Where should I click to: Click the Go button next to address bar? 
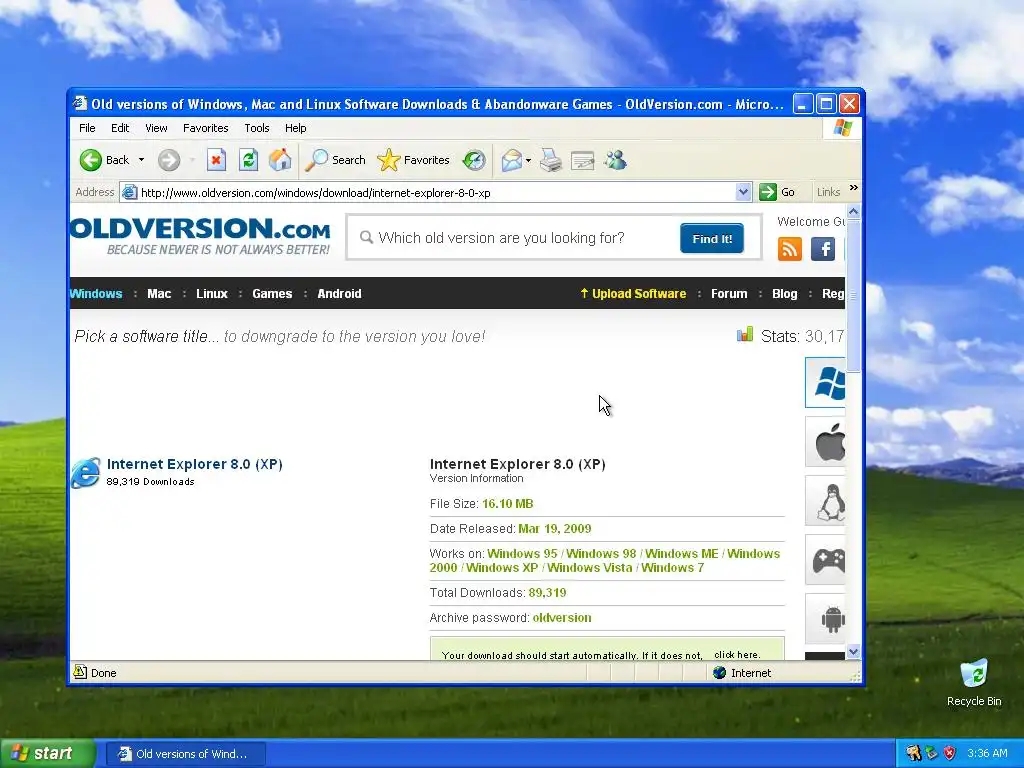coord(777,192)
